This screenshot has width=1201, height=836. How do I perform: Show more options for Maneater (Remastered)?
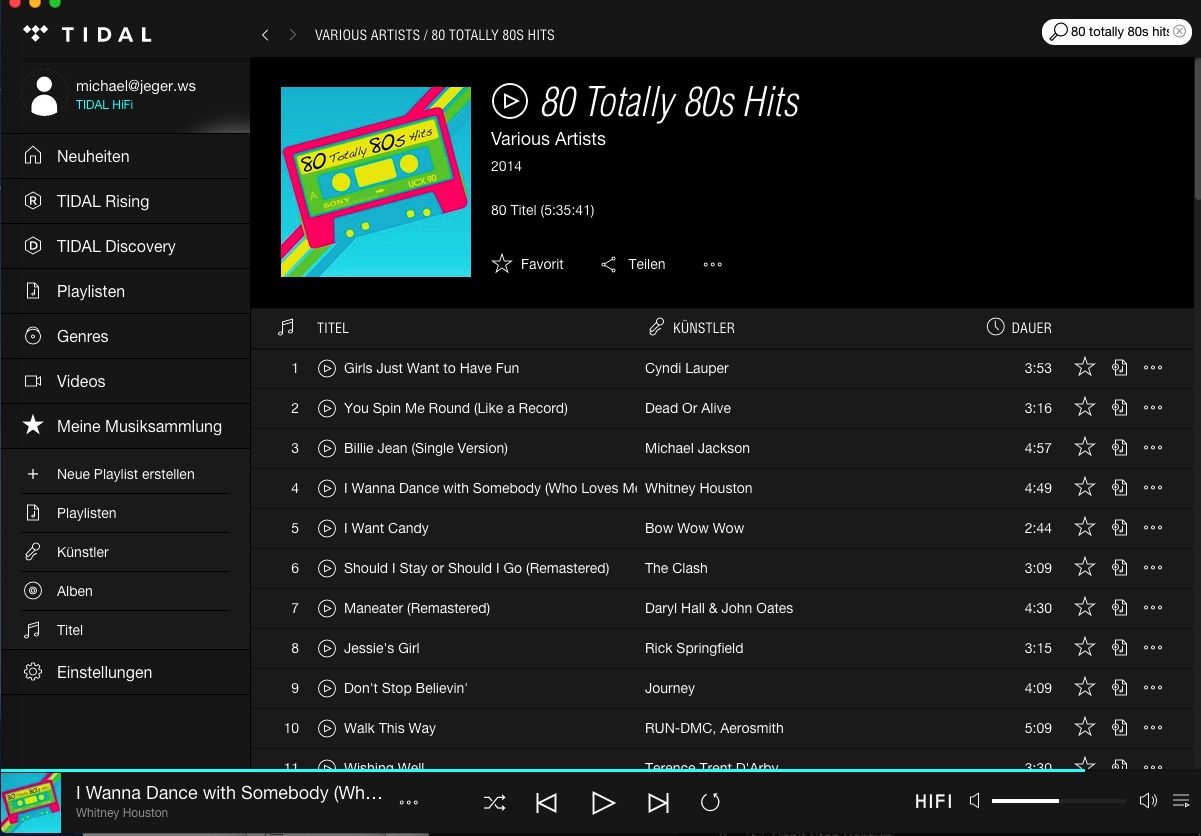click(x=1153, y=608)
